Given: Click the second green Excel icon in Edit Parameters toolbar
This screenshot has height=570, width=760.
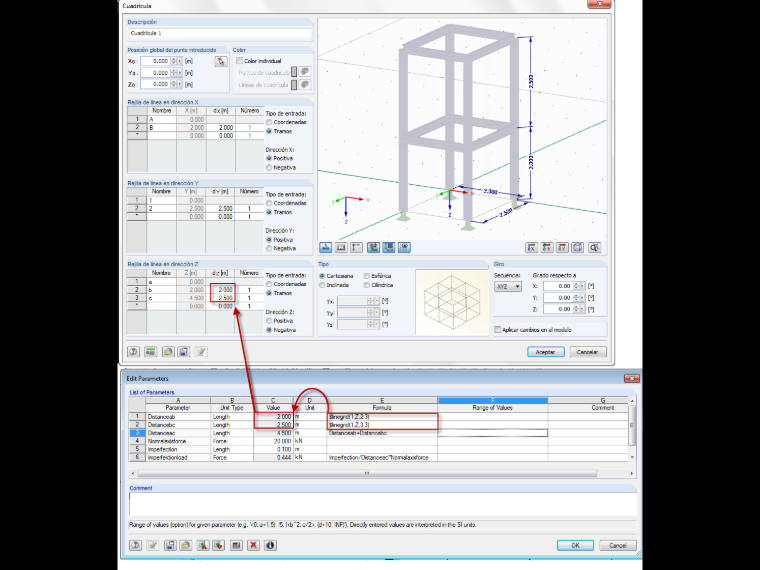Looking at the screenshot, I should pyautogui.click(x=219, y=545).
